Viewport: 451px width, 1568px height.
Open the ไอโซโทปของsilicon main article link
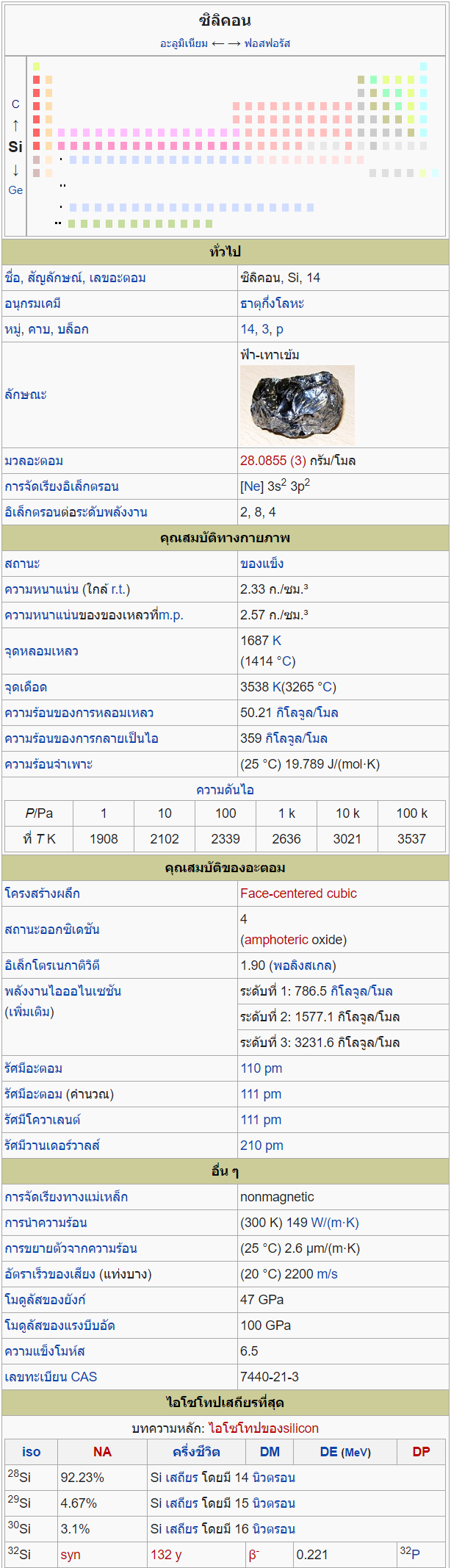(264, 1428)
